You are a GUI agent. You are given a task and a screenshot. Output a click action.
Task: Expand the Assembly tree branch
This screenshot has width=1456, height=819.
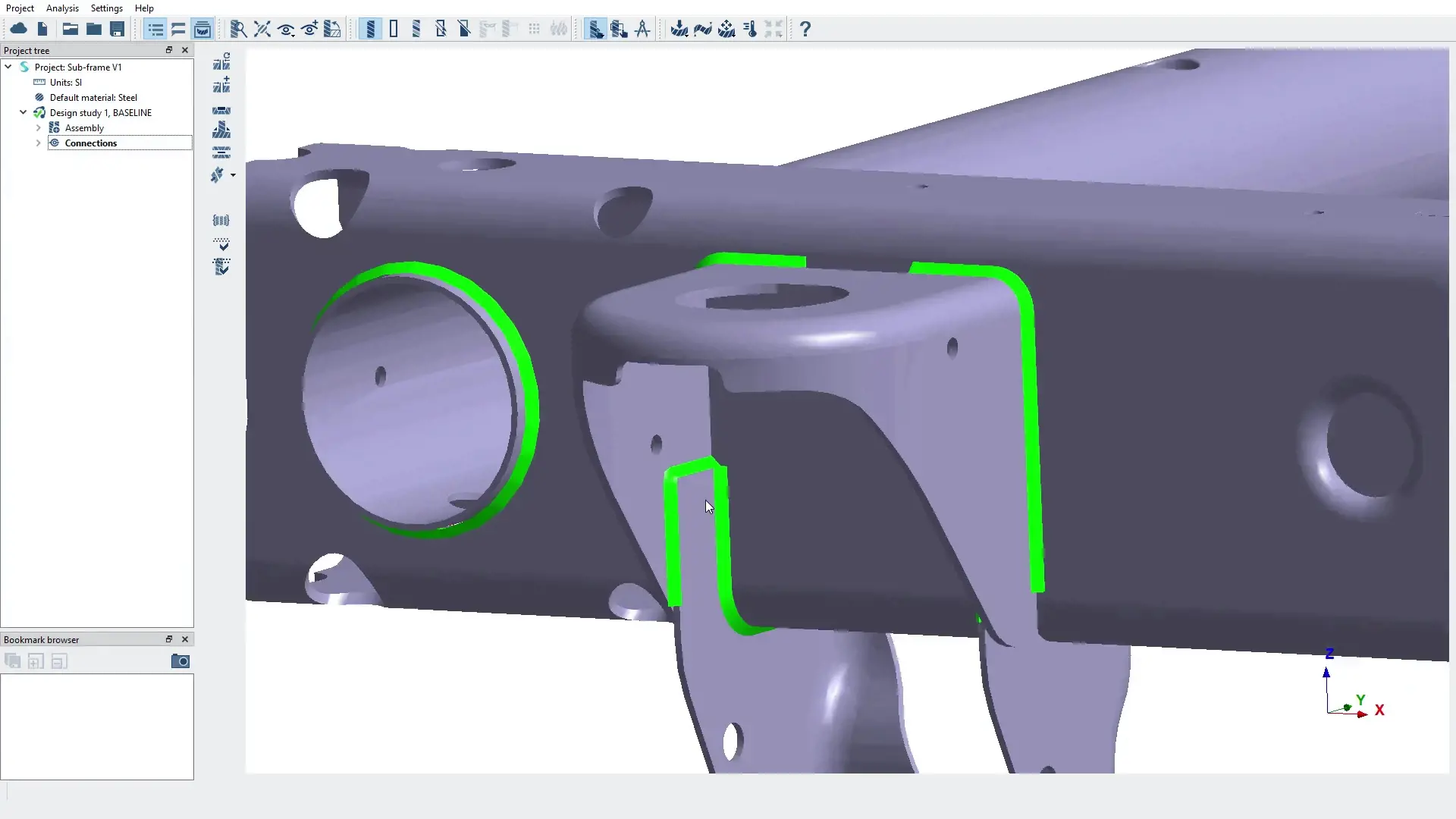(38, 127)
